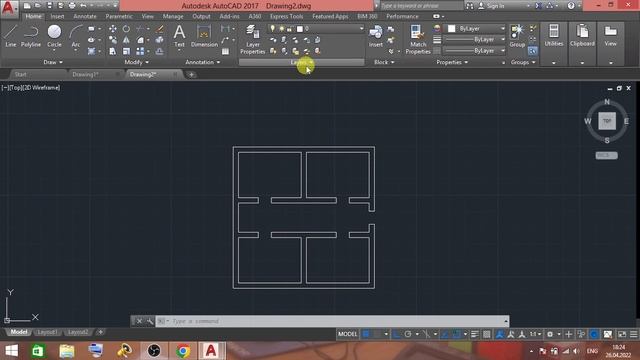
Task: Toggle polar tracking in status bar
Action: [x=408, y=334]
